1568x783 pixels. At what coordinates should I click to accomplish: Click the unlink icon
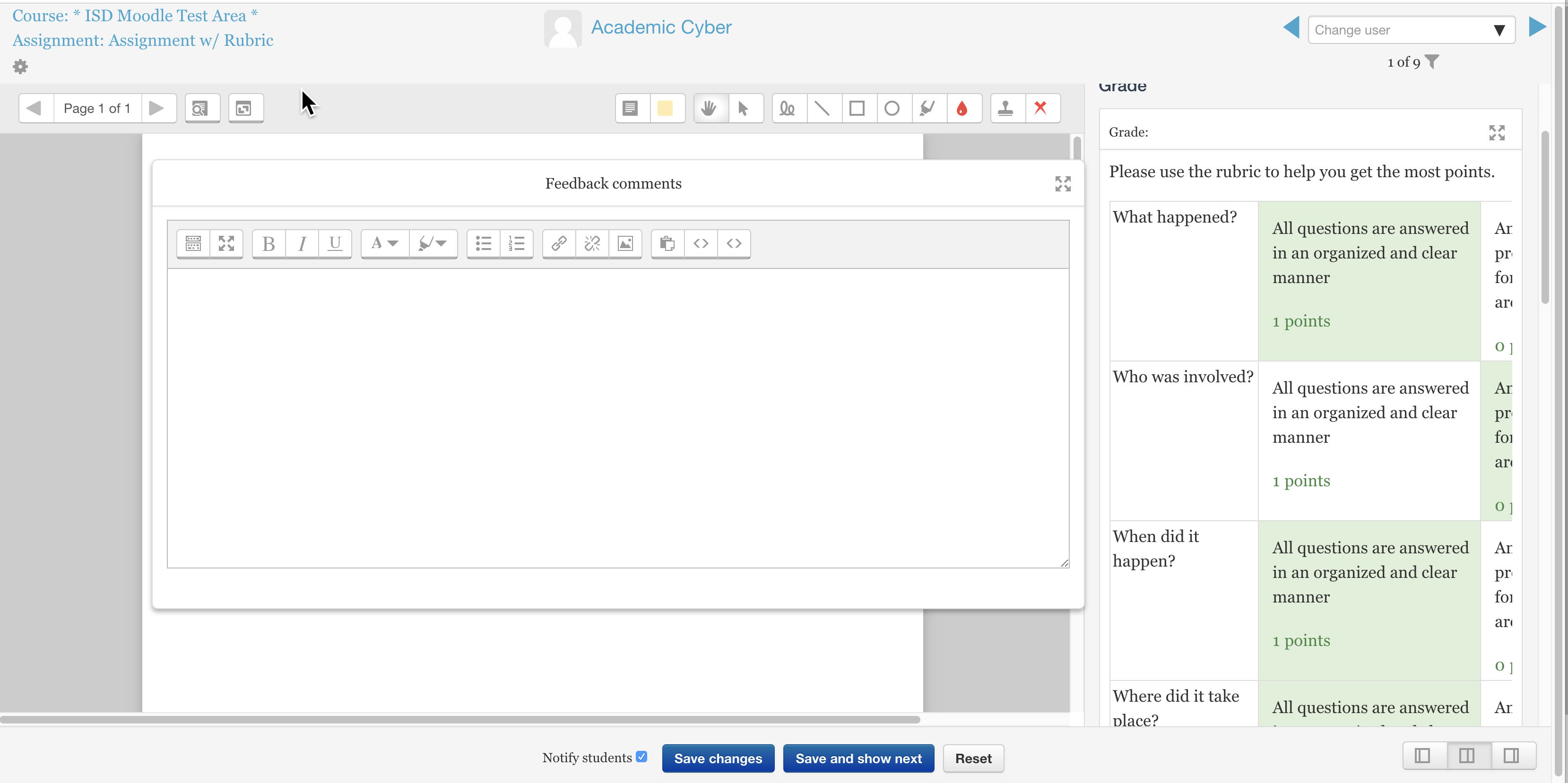pos(592,243)
